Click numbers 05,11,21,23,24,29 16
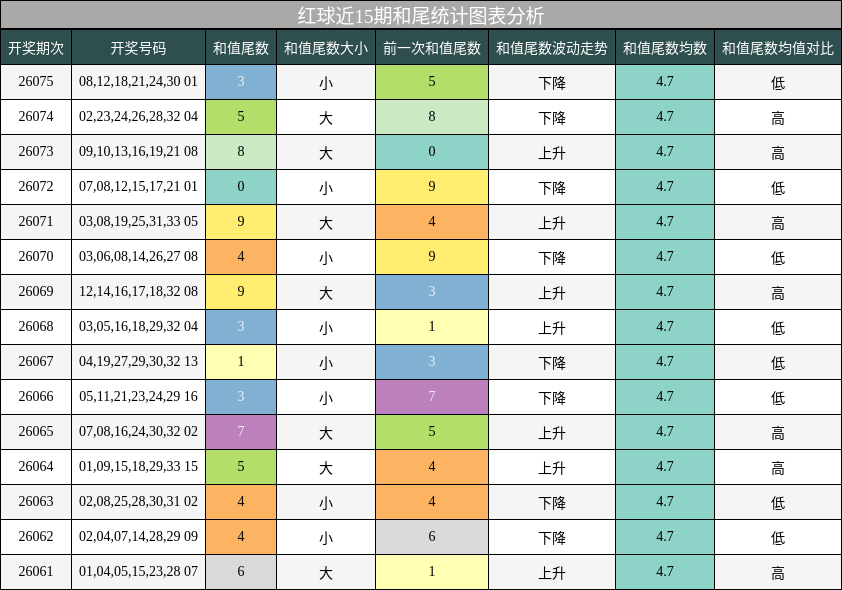 click(139, 396)
